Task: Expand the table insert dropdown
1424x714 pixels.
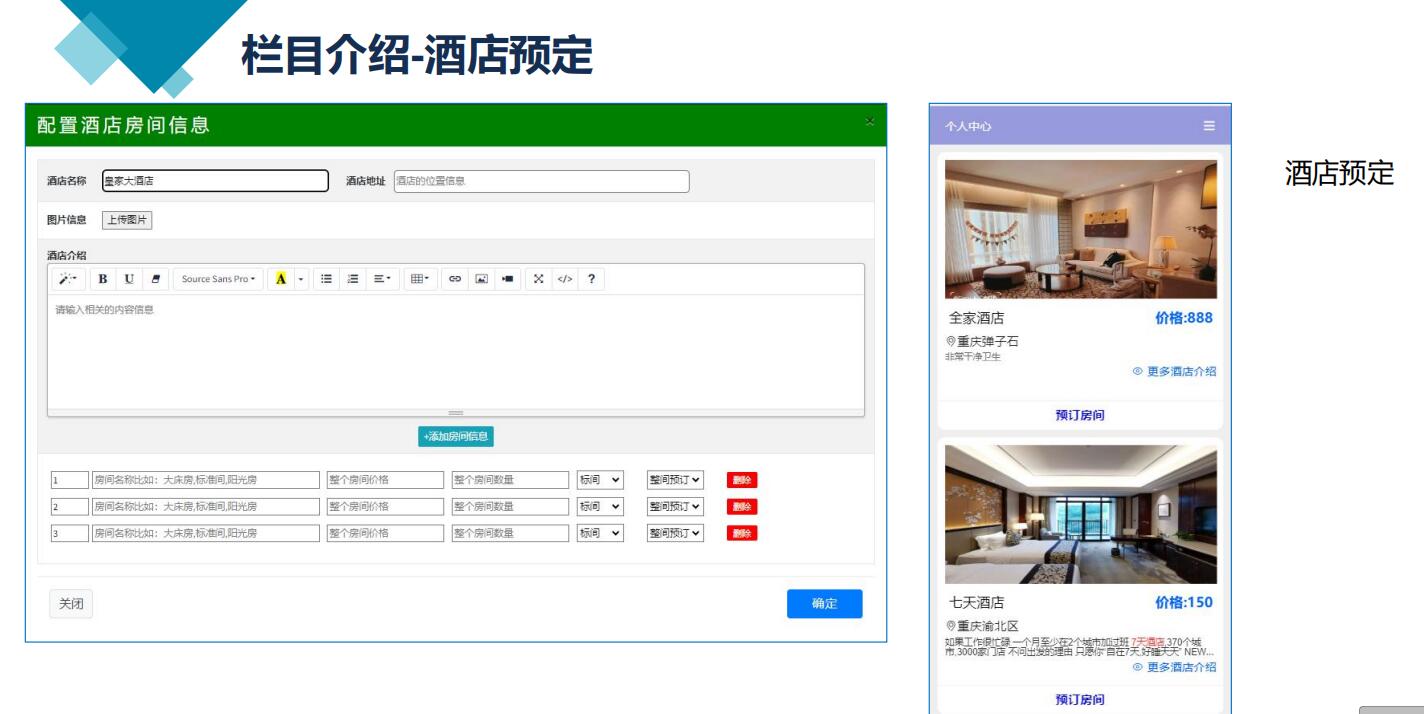Action: 420,279
